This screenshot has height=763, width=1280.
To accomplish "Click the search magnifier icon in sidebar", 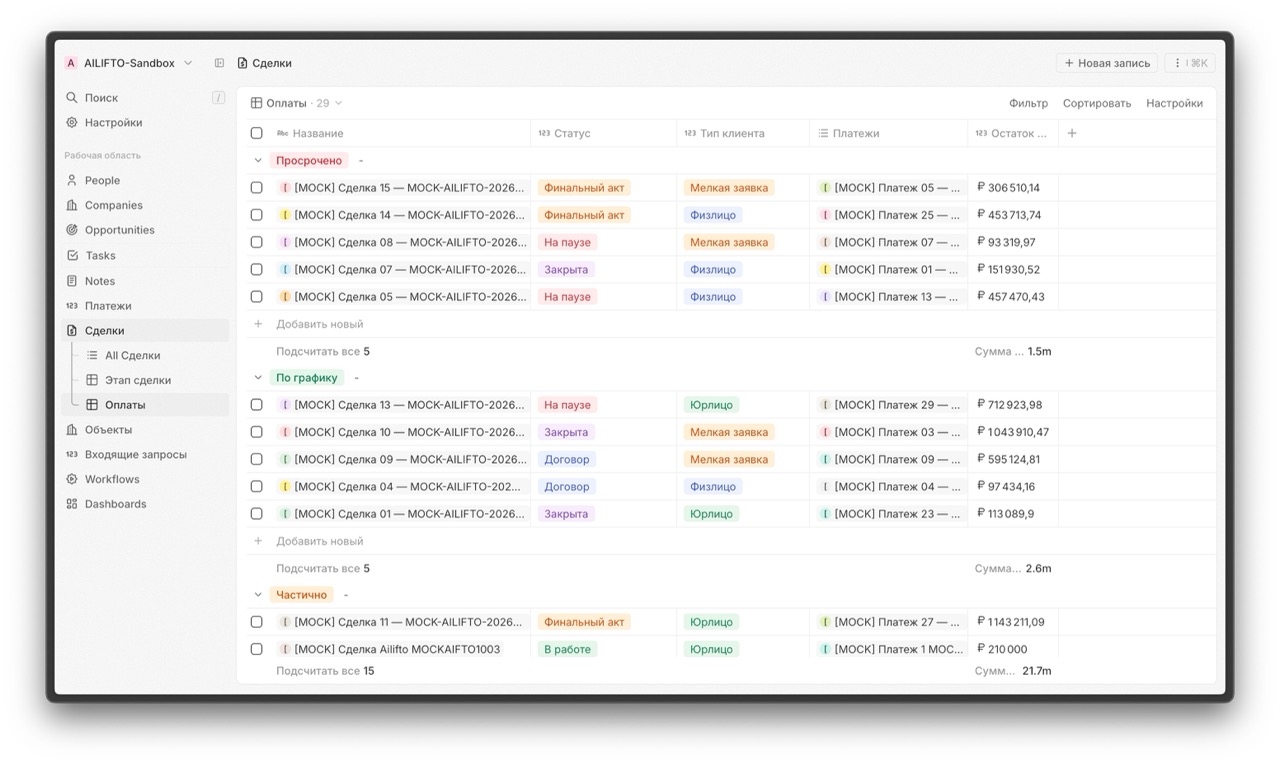I will 72,98.
